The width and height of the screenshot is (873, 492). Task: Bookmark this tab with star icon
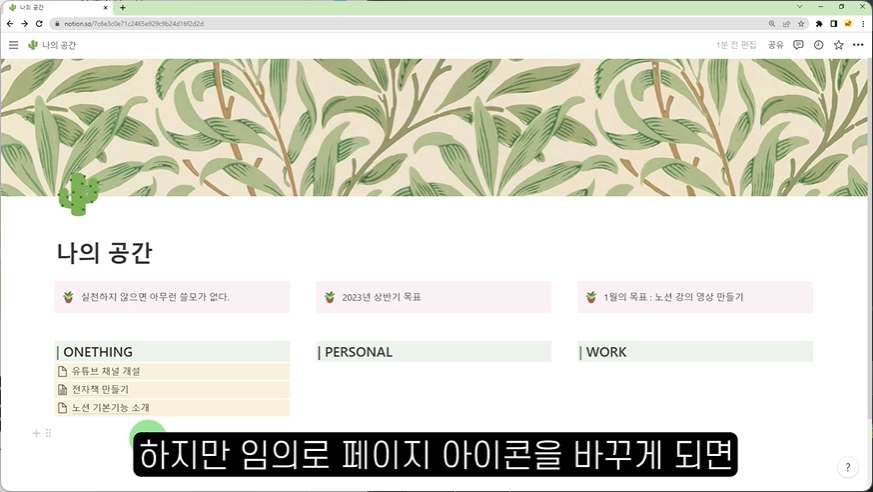pyautogui.click(x=801, y=23)
